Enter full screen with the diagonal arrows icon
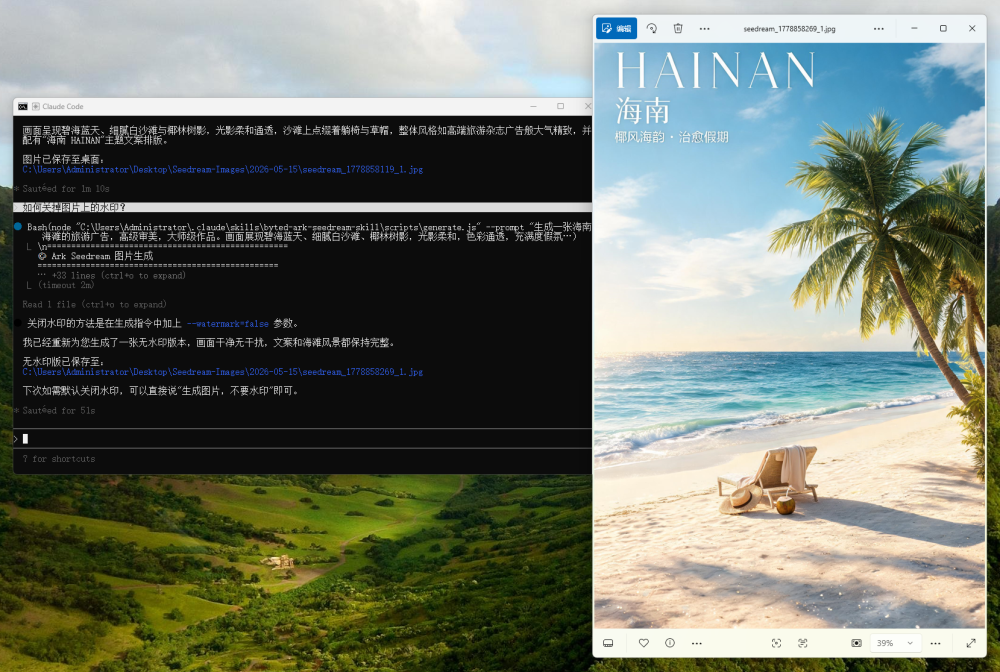This screenshot has width=1000, height=672. pos(971,643)
